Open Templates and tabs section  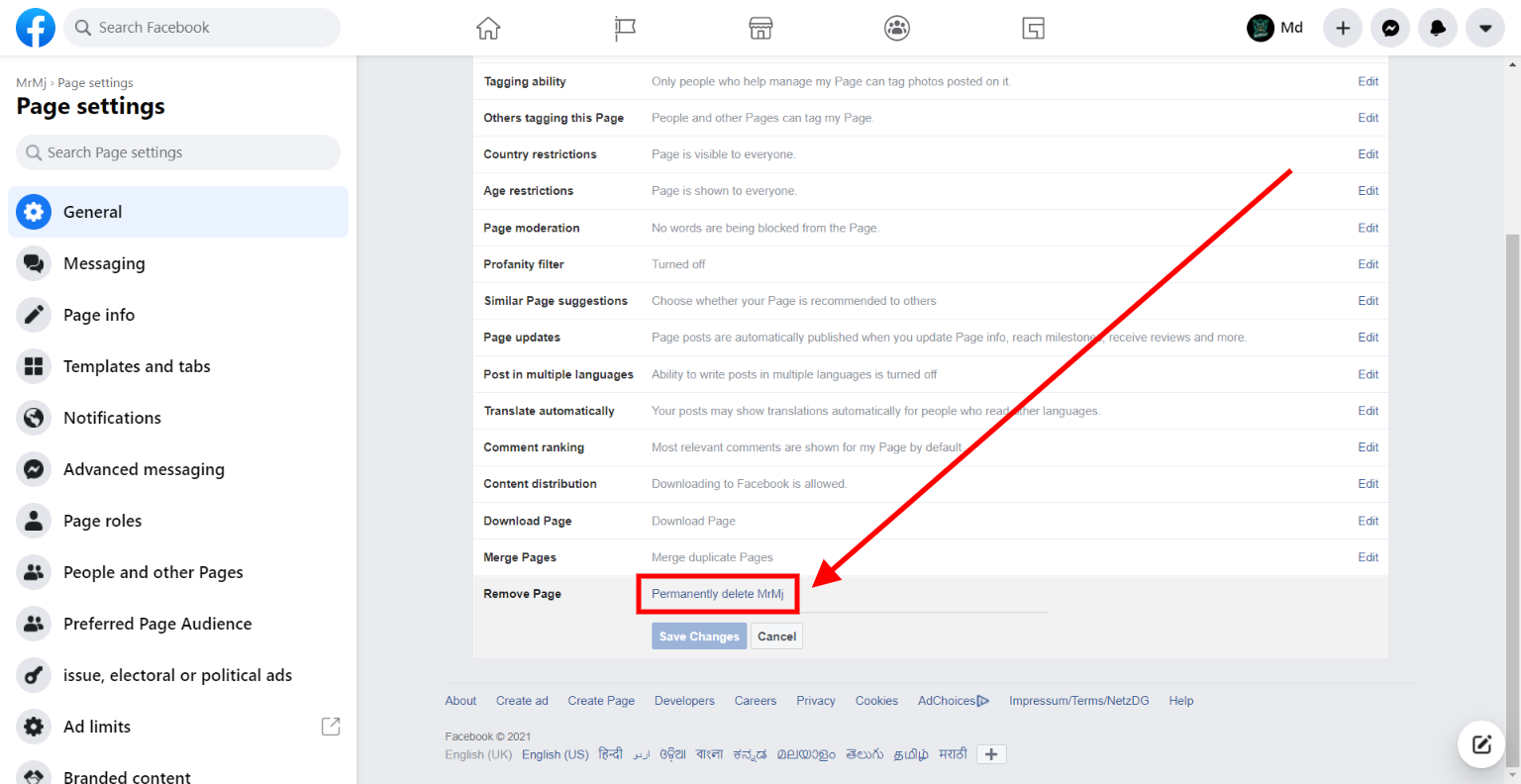[x=178, y=366]
